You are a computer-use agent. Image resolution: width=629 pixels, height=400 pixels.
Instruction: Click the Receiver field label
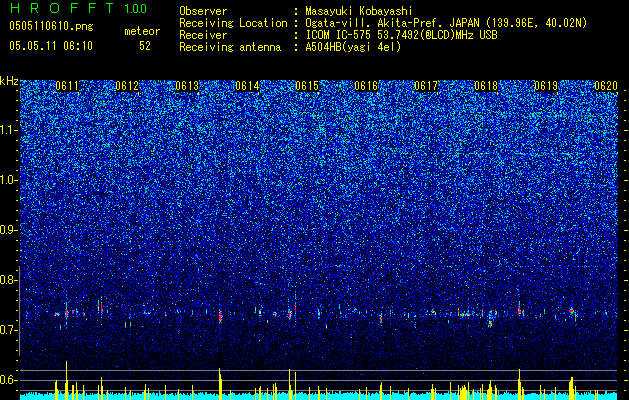click(203, 35)
